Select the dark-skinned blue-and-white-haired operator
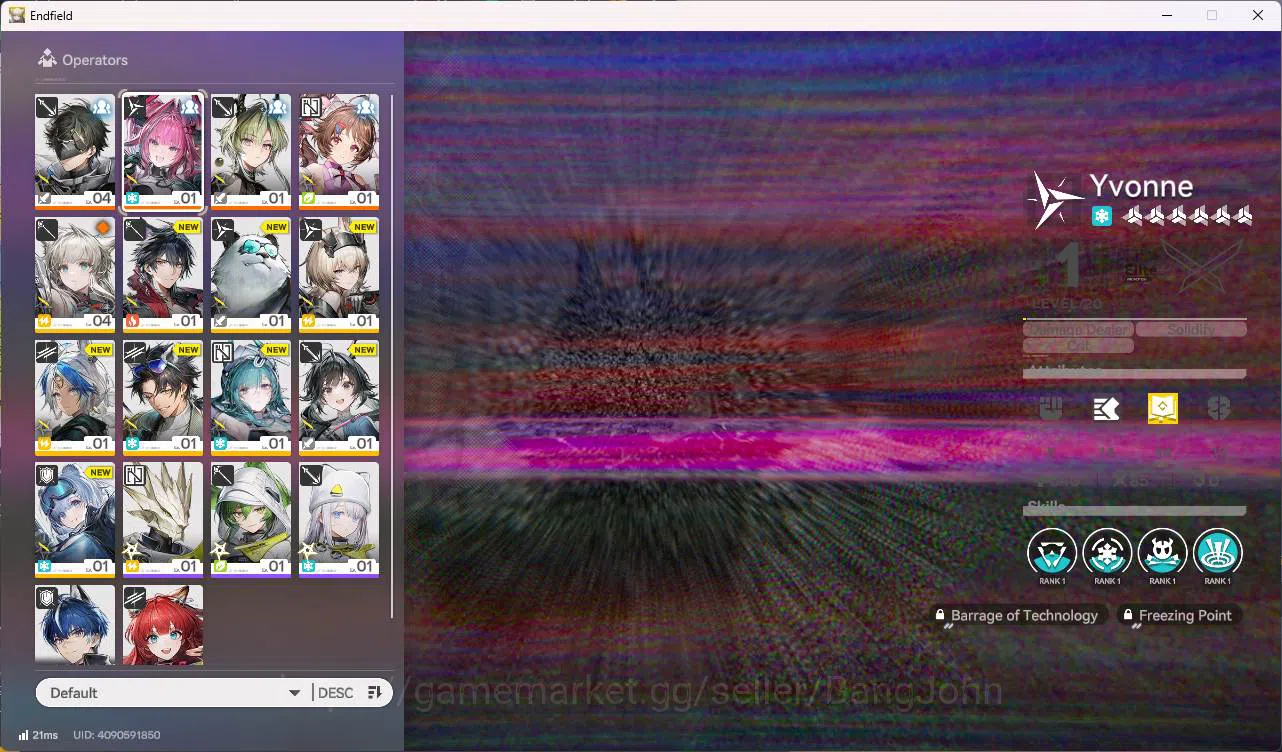The height and width of the screenshot is (752, 1282). [x=75, y=398]
